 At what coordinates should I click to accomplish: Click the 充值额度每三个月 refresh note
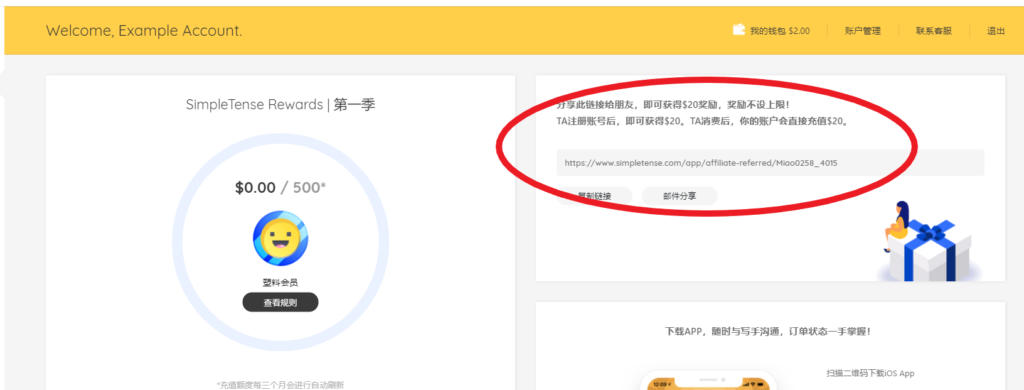click(280, 385)
